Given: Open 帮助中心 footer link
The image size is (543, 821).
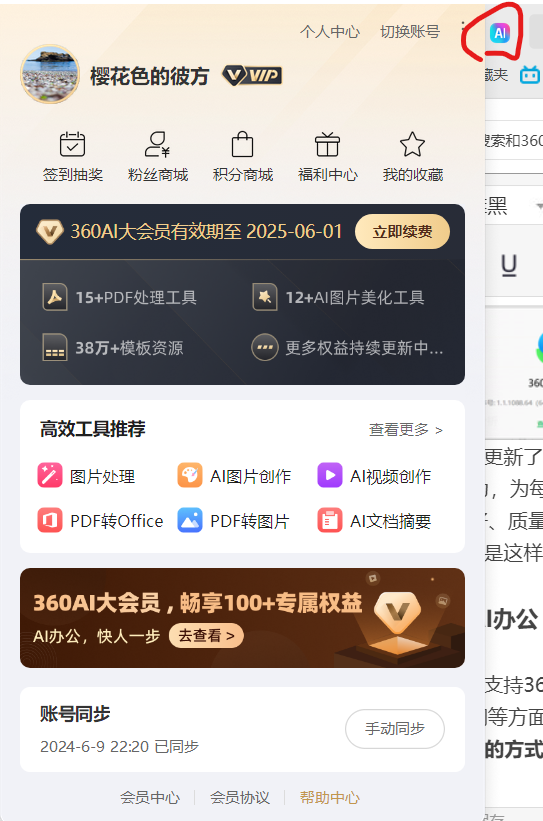Looking at the screenshot, I should click(x=330, y=797).
